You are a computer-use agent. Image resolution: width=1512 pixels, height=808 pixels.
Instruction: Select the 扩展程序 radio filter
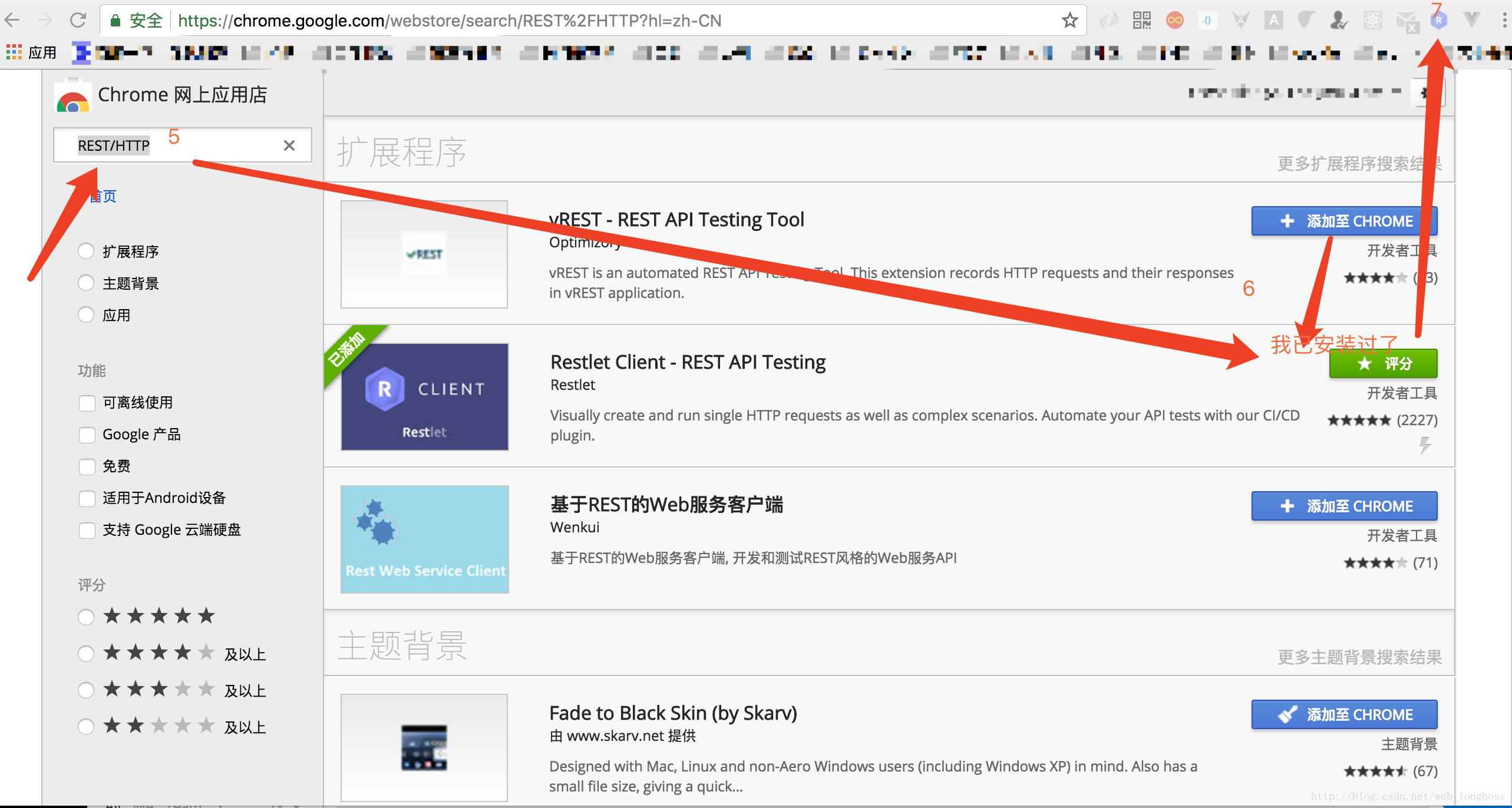point(86,251)
